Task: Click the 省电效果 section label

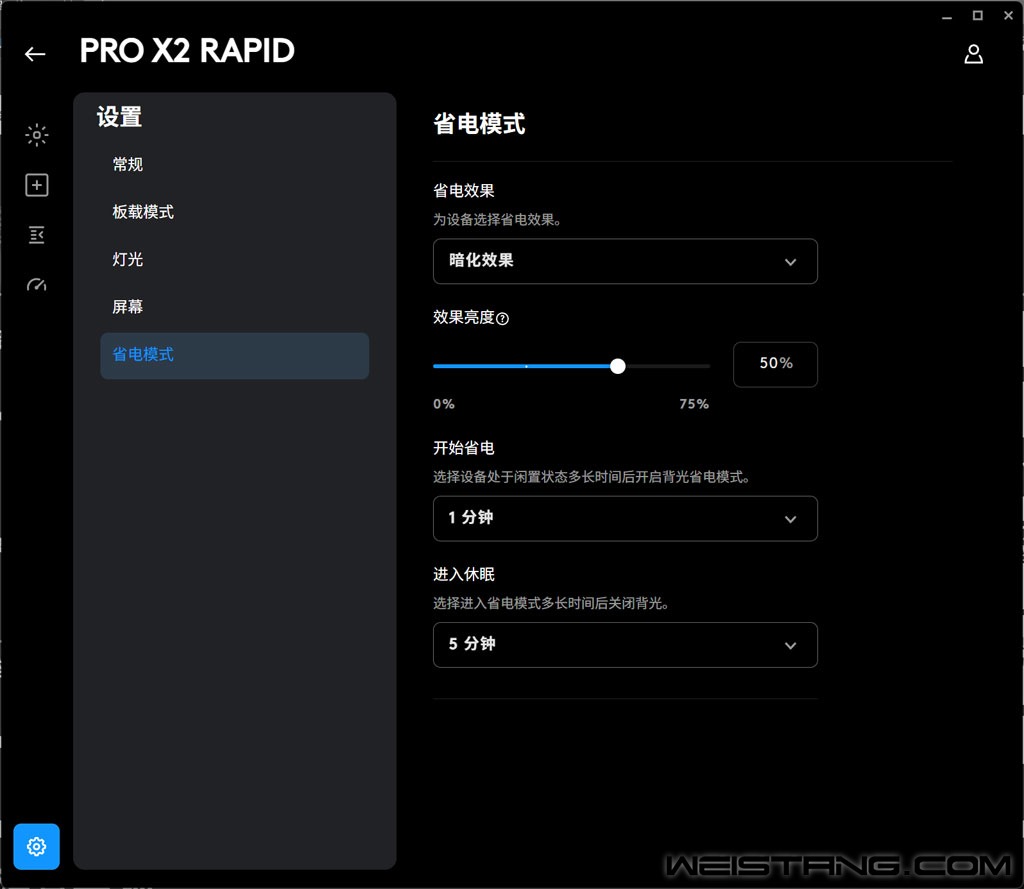Action: tap(464, 191)
